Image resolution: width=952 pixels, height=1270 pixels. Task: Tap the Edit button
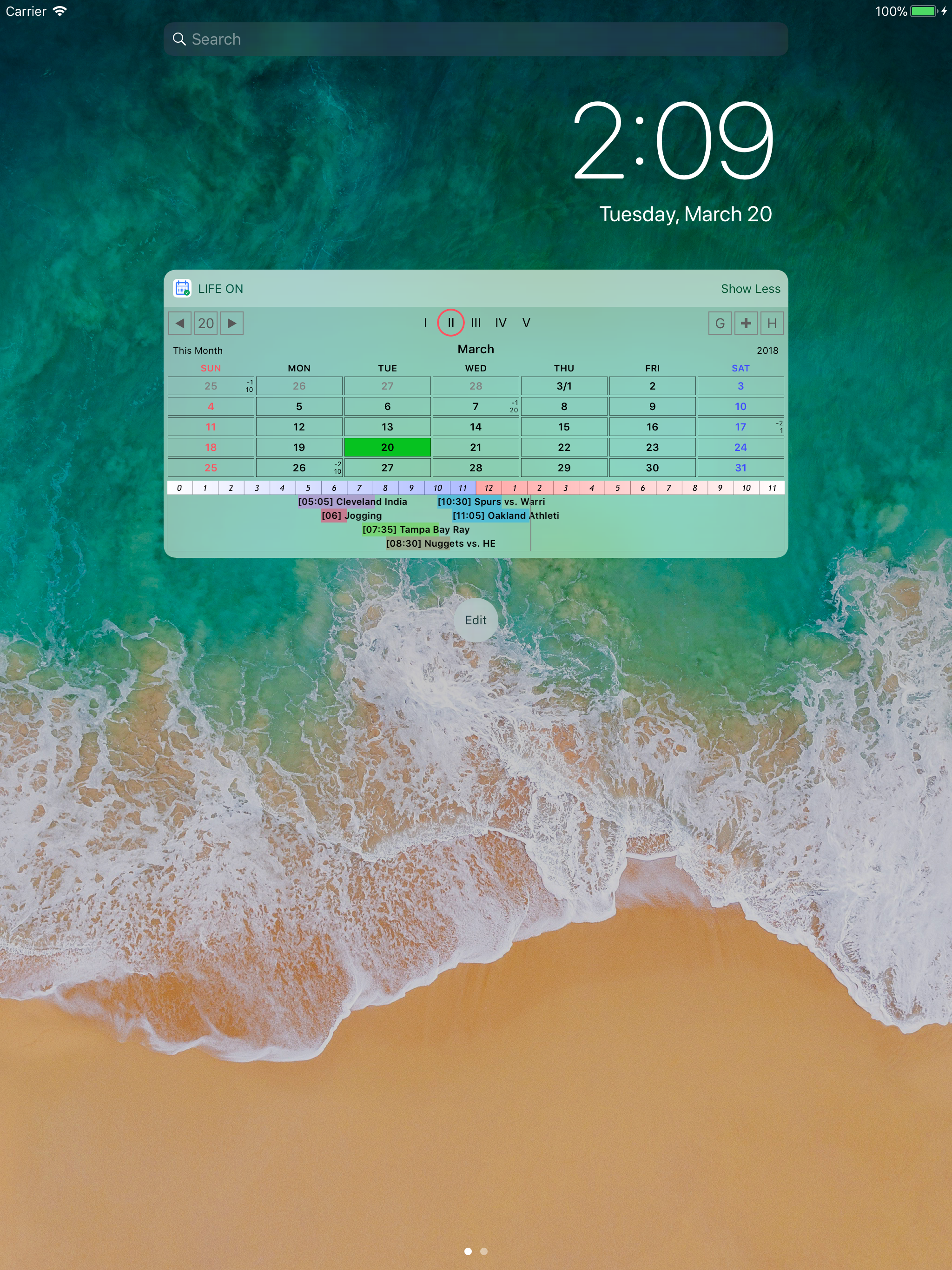coord(476,620)
